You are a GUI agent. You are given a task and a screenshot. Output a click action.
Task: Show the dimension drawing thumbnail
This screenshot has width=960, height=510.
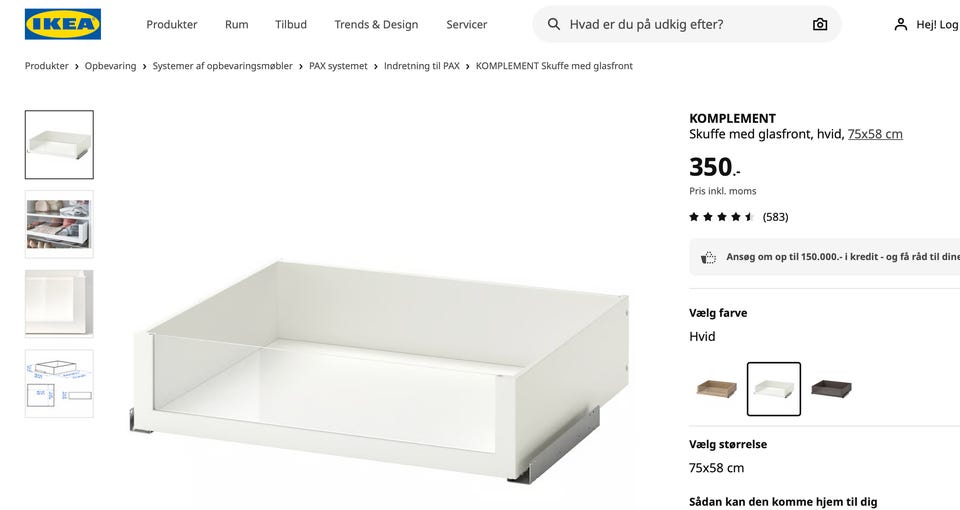point(59,383)
